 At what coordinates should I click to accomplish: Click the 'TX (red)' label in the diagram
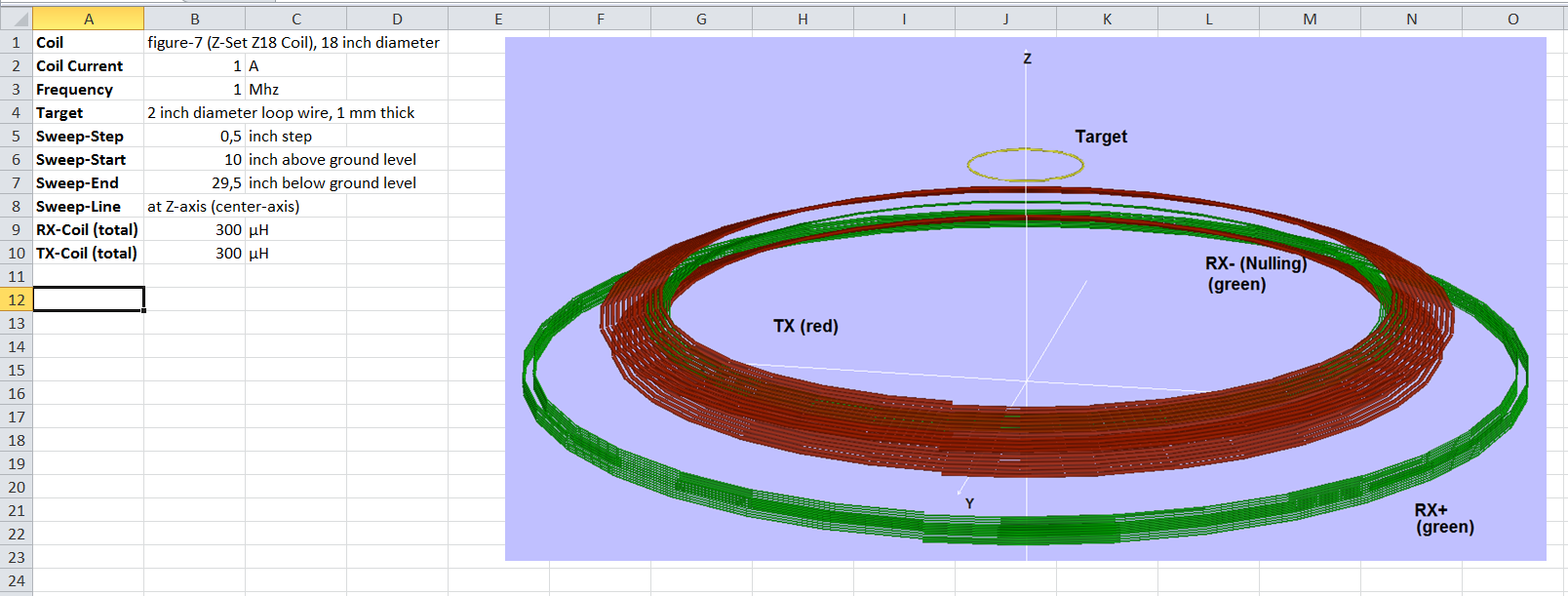(x=805, y=326)
